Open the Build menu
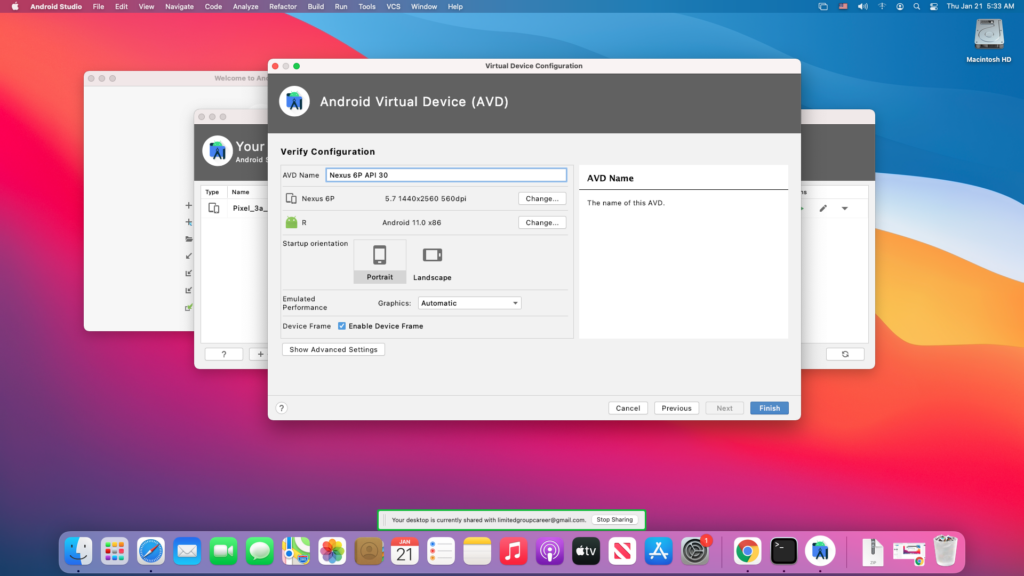1024x576 pixels. (315, 7)
